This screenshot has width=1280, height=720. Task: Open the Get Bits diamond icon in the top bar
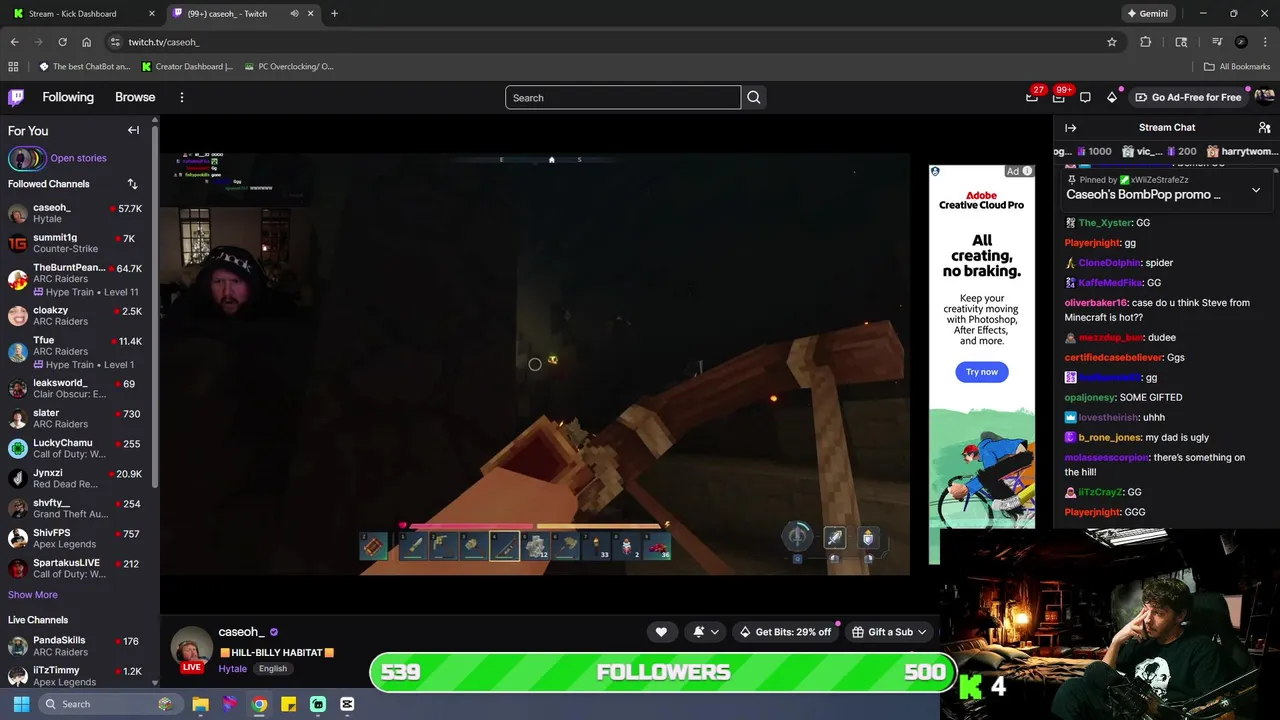(1112, 97)
